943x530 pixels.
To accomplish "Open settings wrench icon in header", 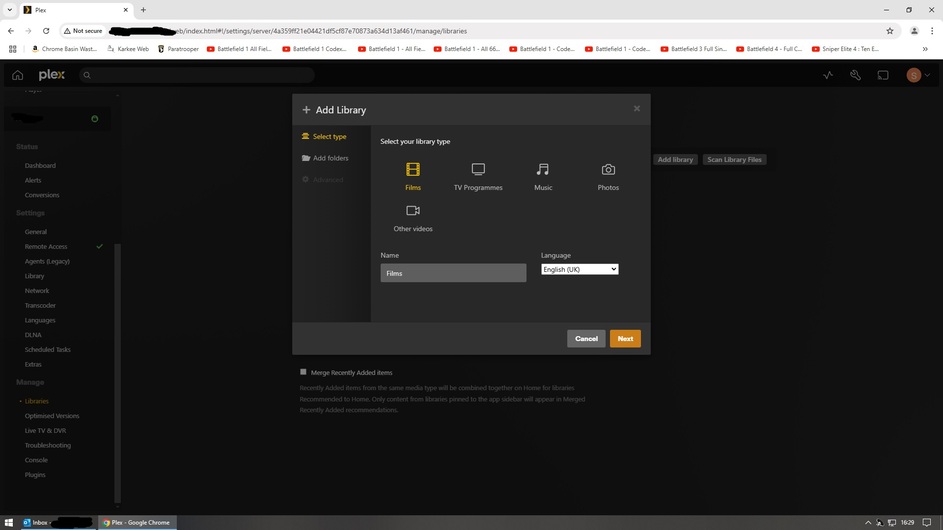I will click(855, 75).
